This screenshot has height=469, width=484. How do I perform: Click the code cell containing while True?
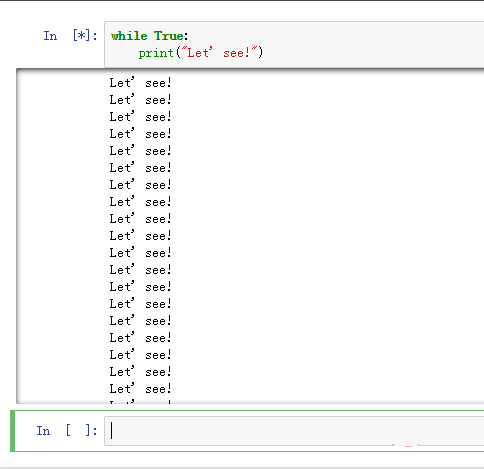(x=294, y=44)
